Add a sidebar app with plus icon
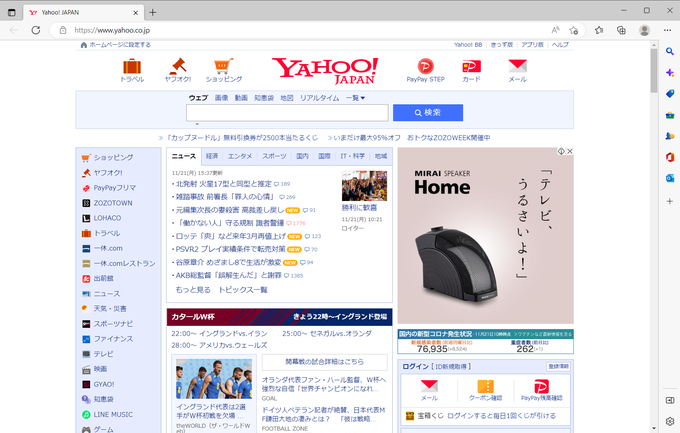 point(670,201)
